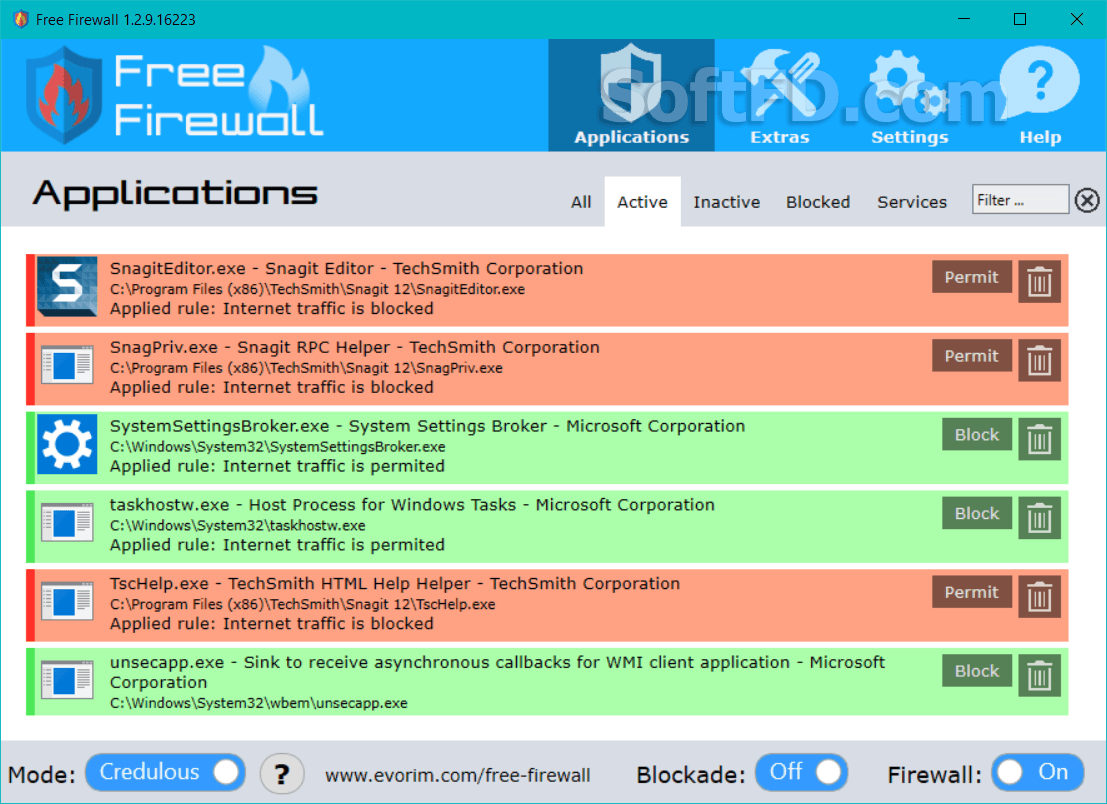Click the Free Firewall shield logo

[x=64, y=95]
